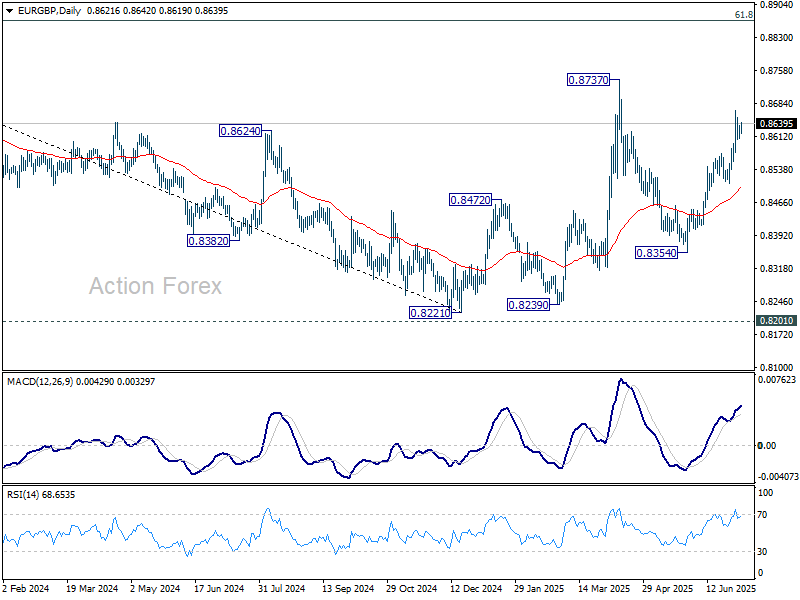Select the RSI(14) 68.6535 indicator label
The image size is (800, 600).
pos(41,495)
